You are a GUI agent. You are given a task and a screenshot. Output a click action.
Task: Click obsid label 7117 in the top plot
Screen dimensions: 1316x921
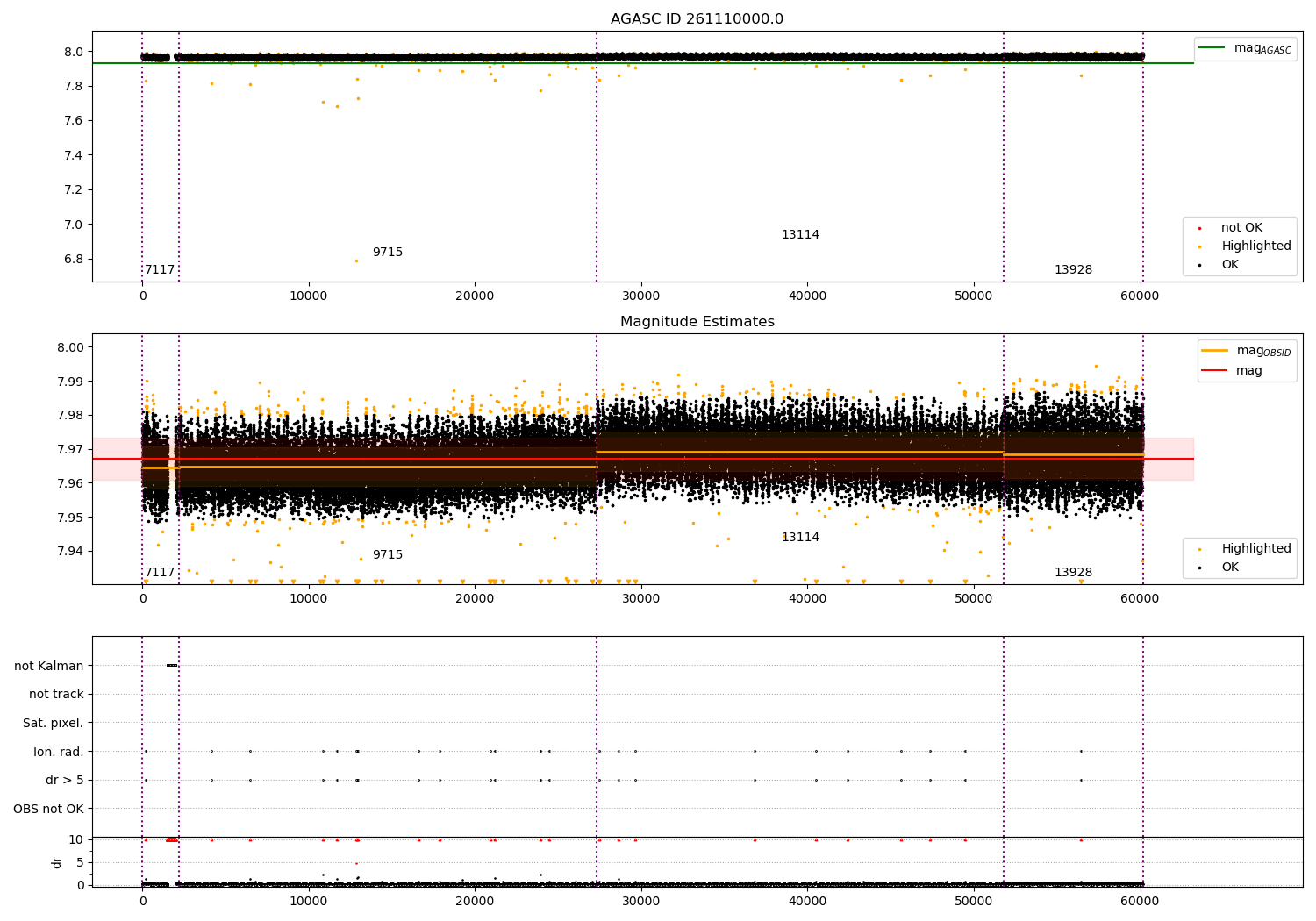click(x=160, y=270)
